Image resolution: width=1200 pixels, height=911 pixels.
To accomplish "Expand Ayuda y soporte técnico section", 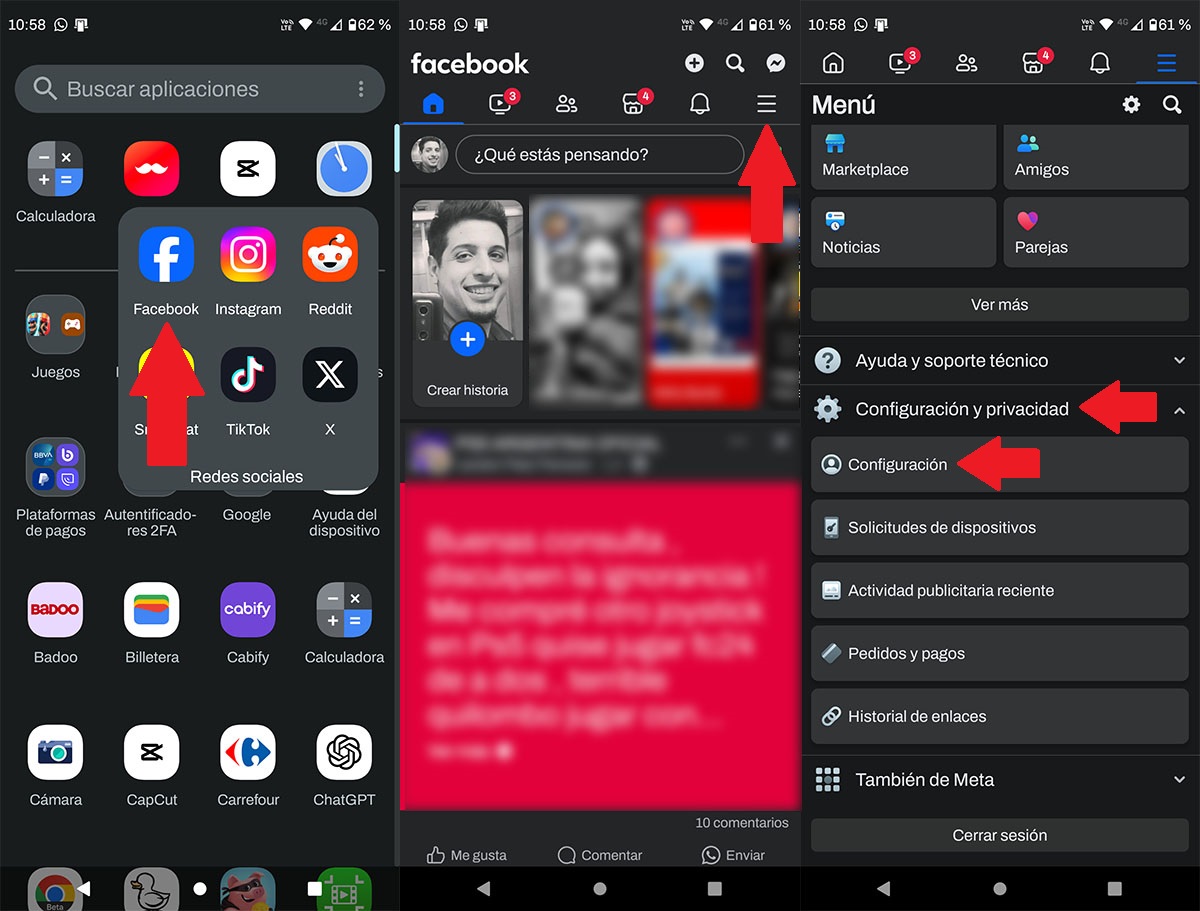I will pos(1000,360).
